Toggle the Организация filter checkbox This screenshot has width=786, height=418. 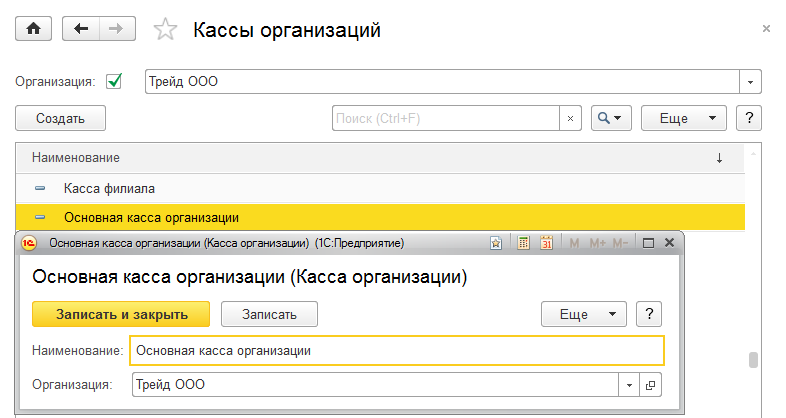click(114, 81)
